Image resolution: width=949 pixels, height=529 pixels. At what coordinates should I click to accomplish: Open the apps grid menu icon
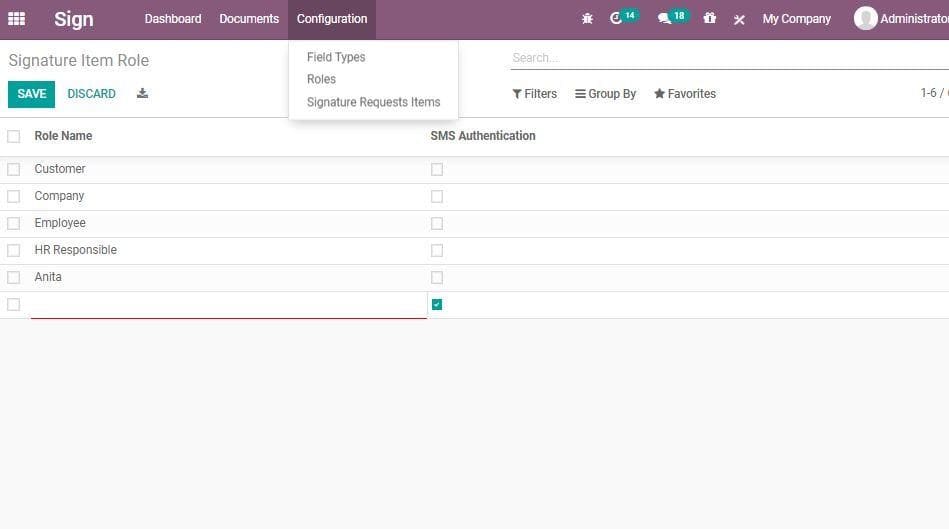[16, 19]
